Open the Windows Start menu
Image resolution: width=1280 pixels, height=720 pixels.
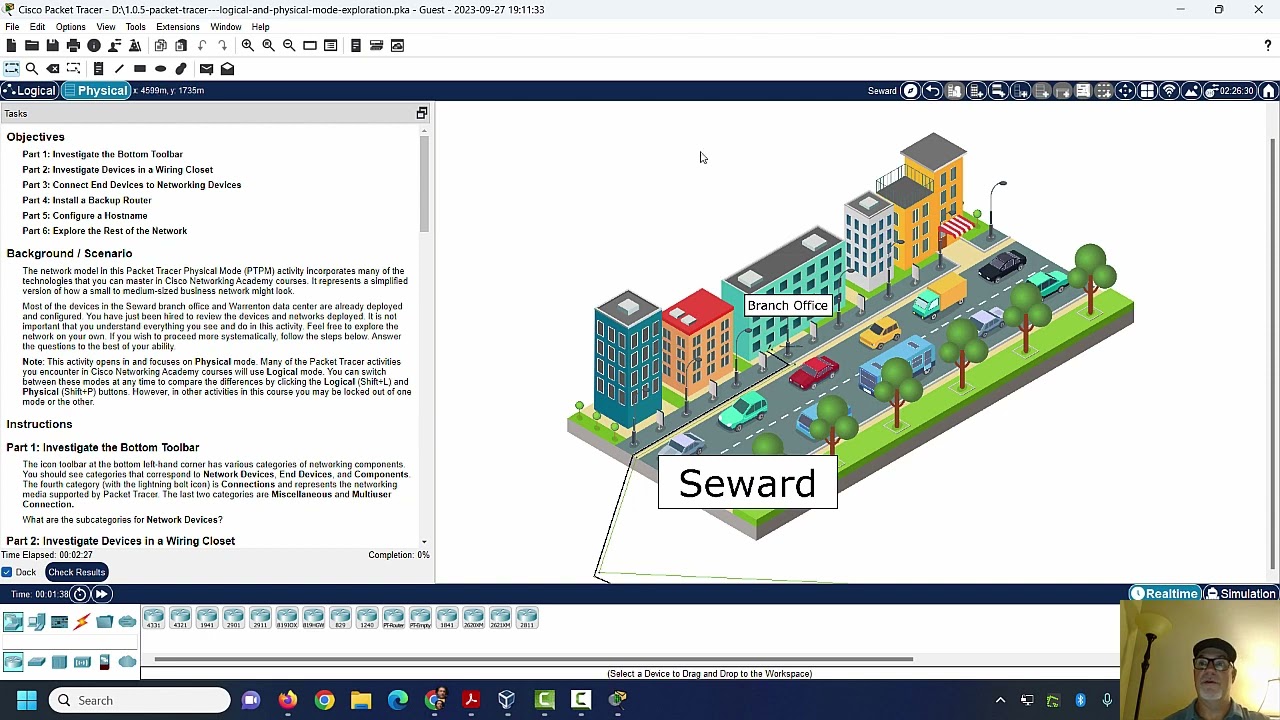[27, 701]
